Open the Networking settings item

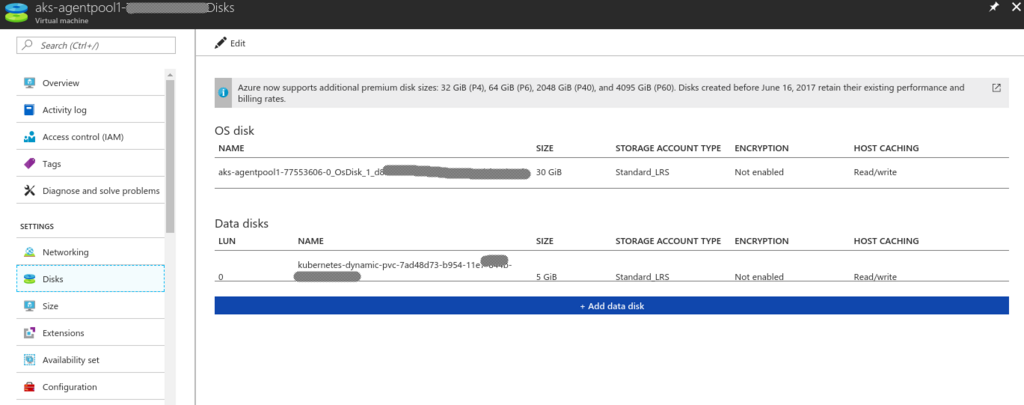(x=90, y=252)
